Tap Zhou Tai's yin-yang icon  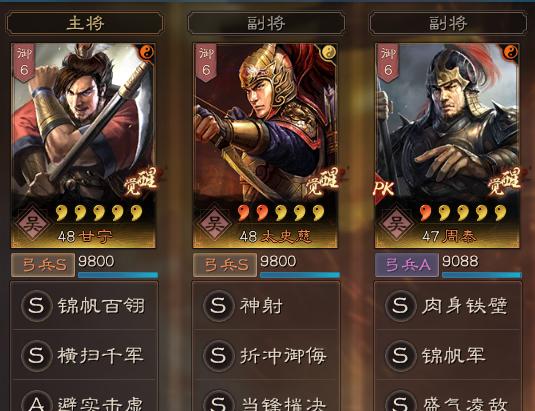[x=511, y=53]
